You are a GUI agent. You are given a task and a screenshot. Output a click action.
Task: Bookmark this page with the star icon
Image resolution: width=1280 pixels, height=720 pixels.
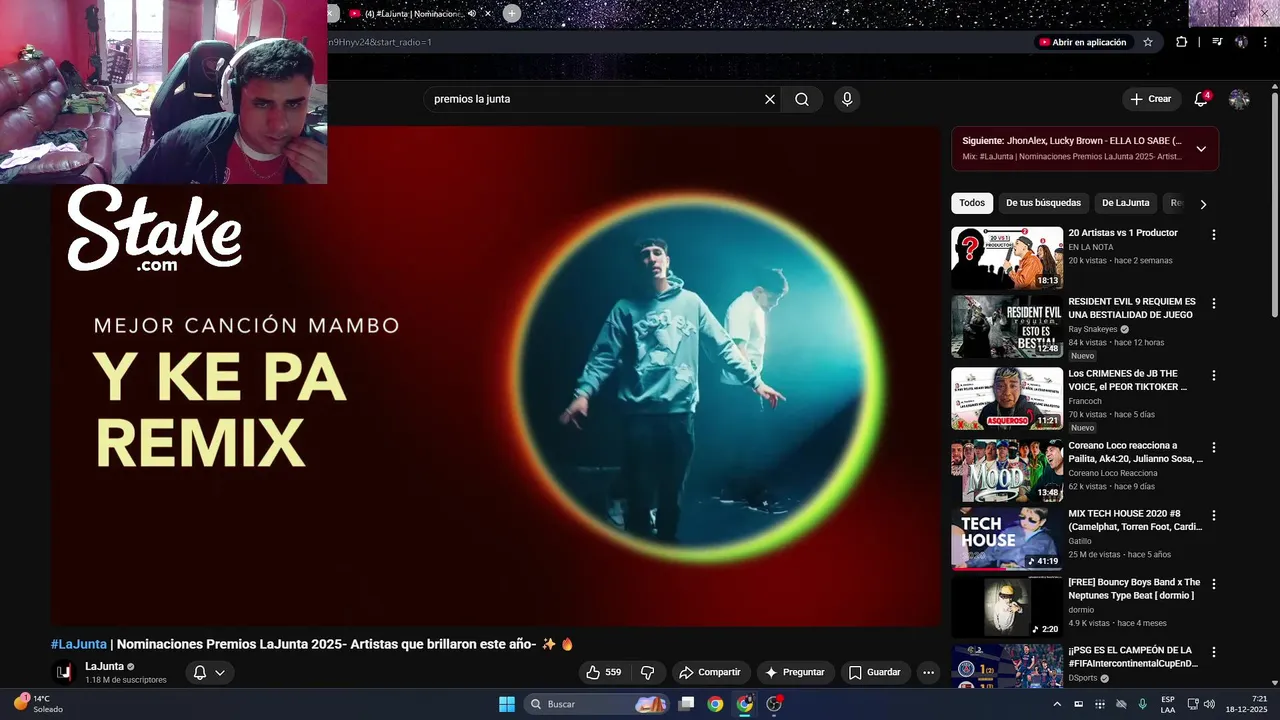click(x=1148, y=42)
